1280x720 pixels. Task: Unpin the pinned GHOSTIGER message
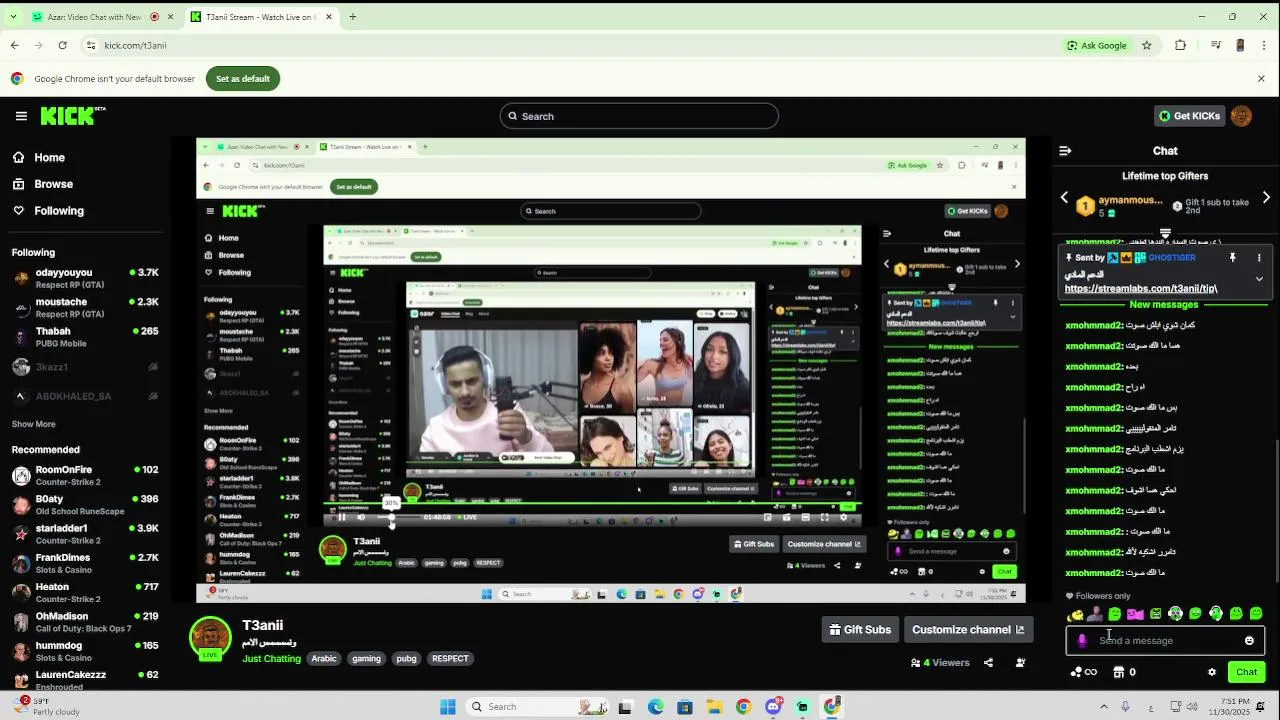click(1233, 258)
